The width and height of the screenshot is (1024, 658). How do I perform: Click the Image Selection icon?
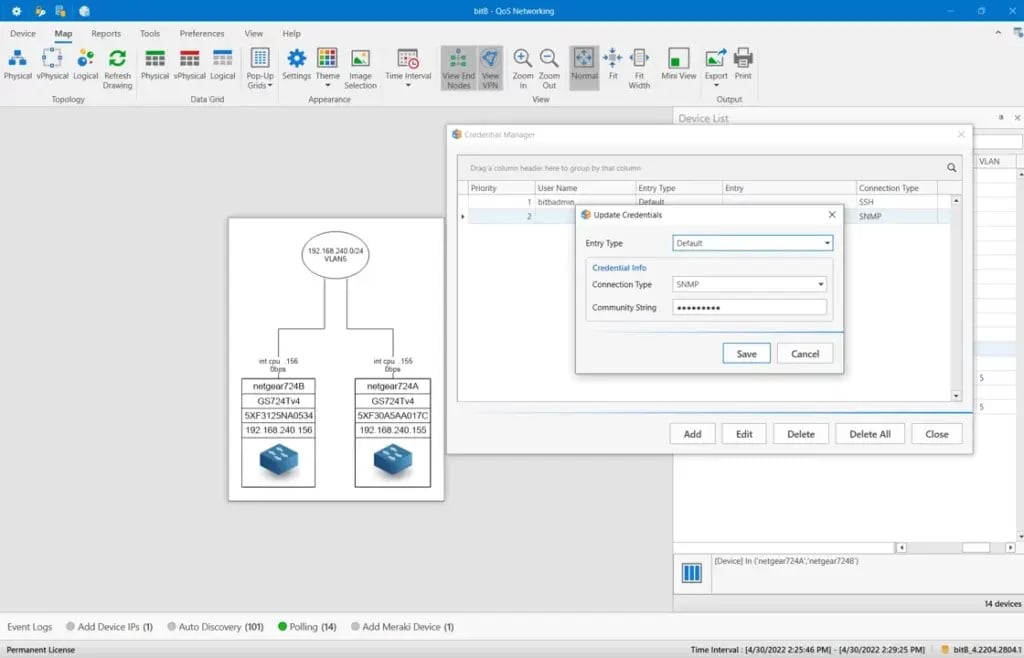(x=360, y=69)
